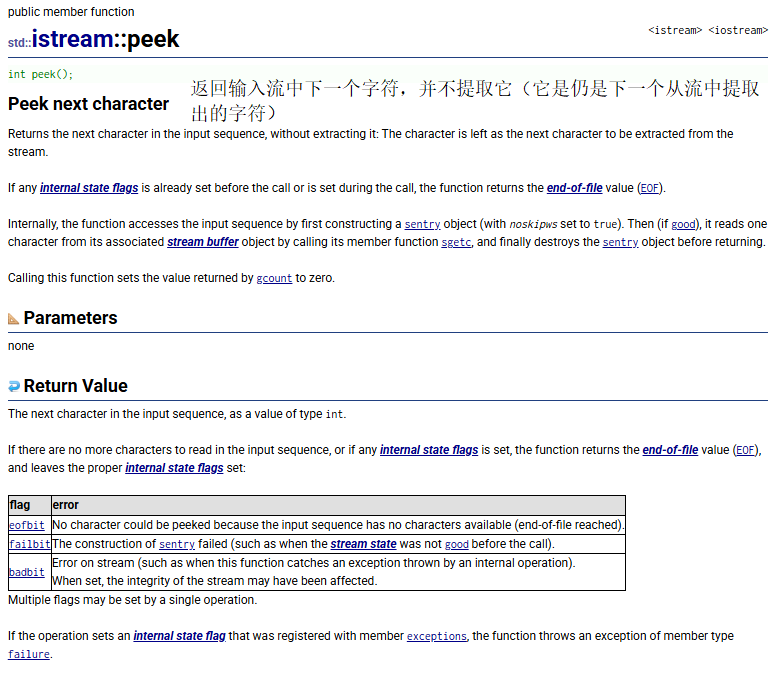This screenshot has width=778, height=675.
Task: Click the '<istream>' header text
Action: pos(675,30)
